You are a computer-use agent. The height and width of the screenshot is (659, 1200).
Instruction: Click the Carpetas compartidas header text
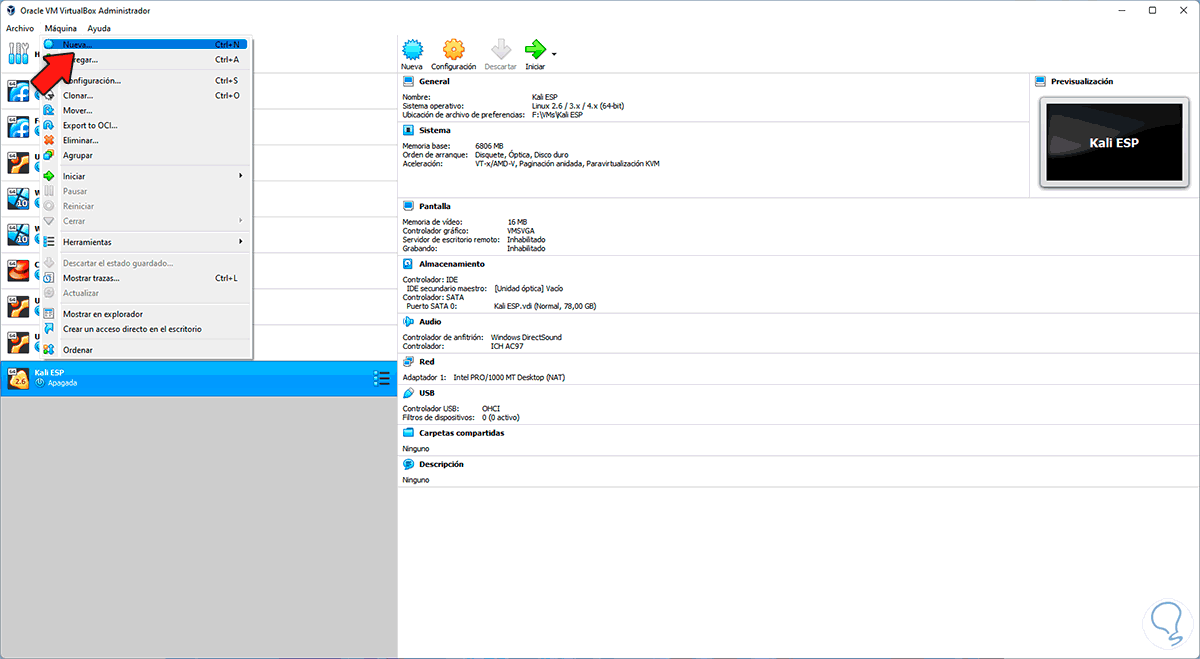point(461,433)
